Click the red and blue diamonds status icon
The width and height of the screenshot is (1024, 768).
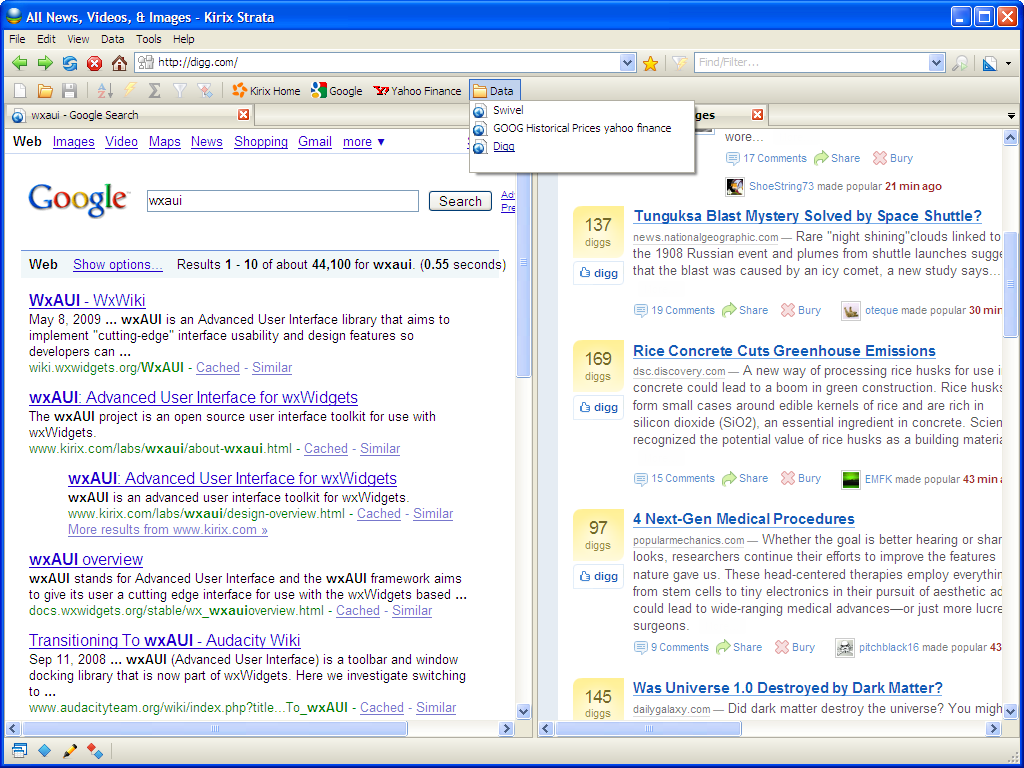coord(95,751)
